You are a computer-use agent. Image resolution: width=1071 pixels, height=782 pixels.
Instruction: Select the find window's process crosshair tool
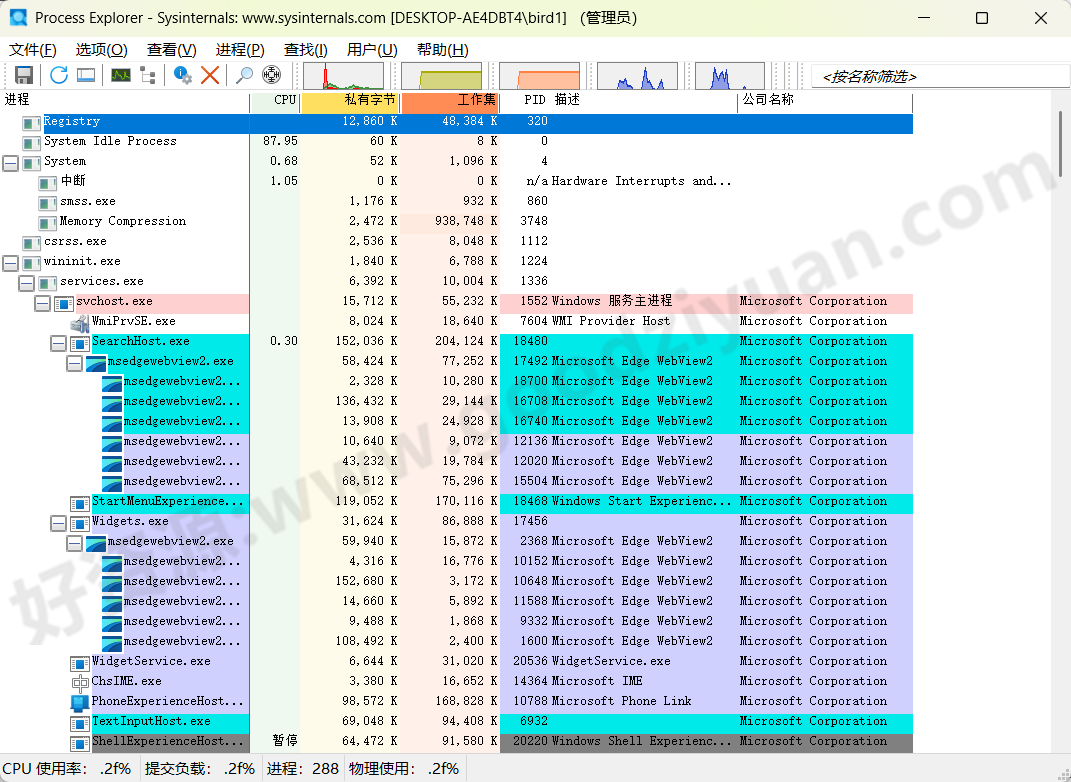tap(273, 75)
